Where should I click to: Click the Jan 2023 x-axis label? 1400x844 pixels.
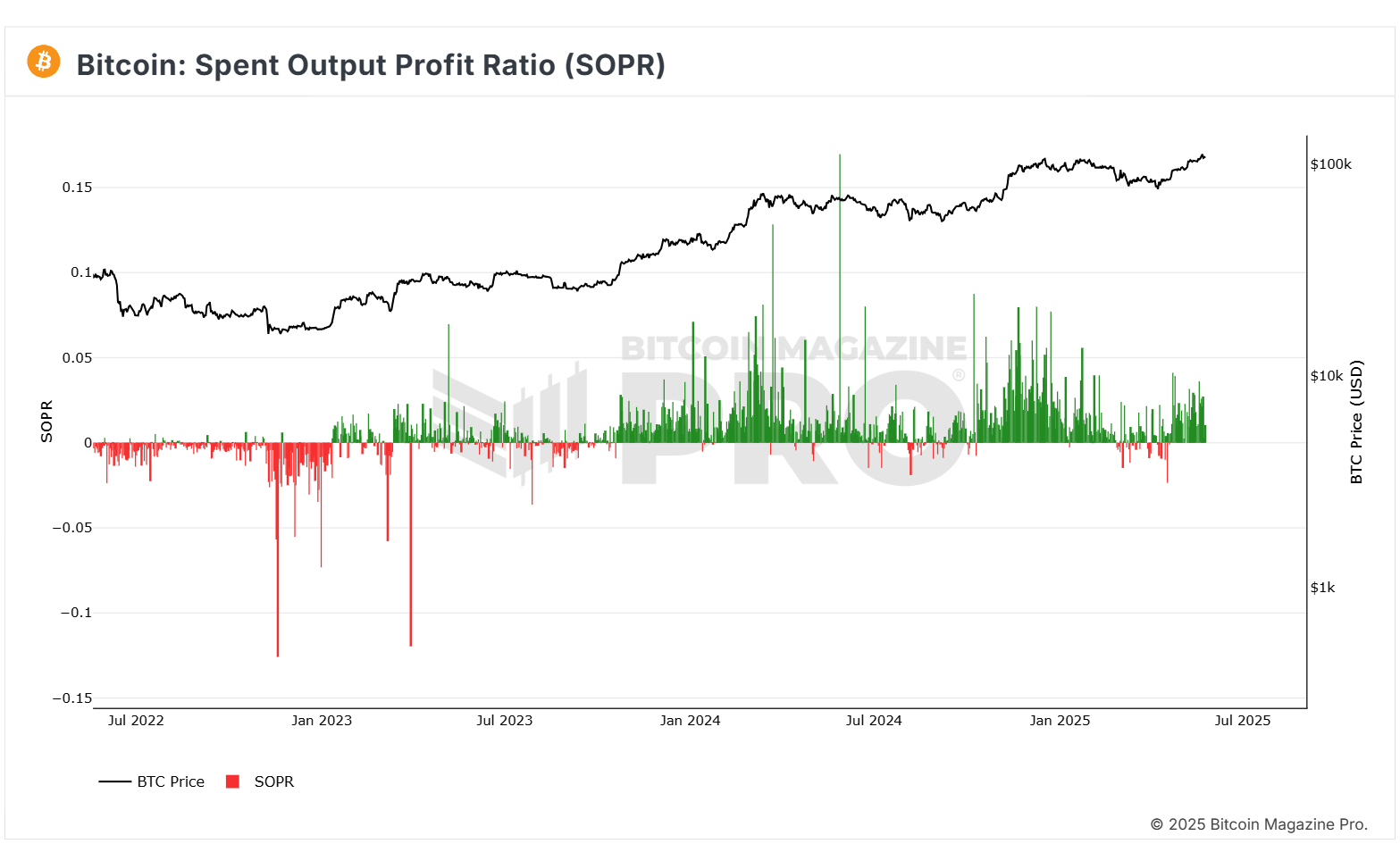click(322, 721)
